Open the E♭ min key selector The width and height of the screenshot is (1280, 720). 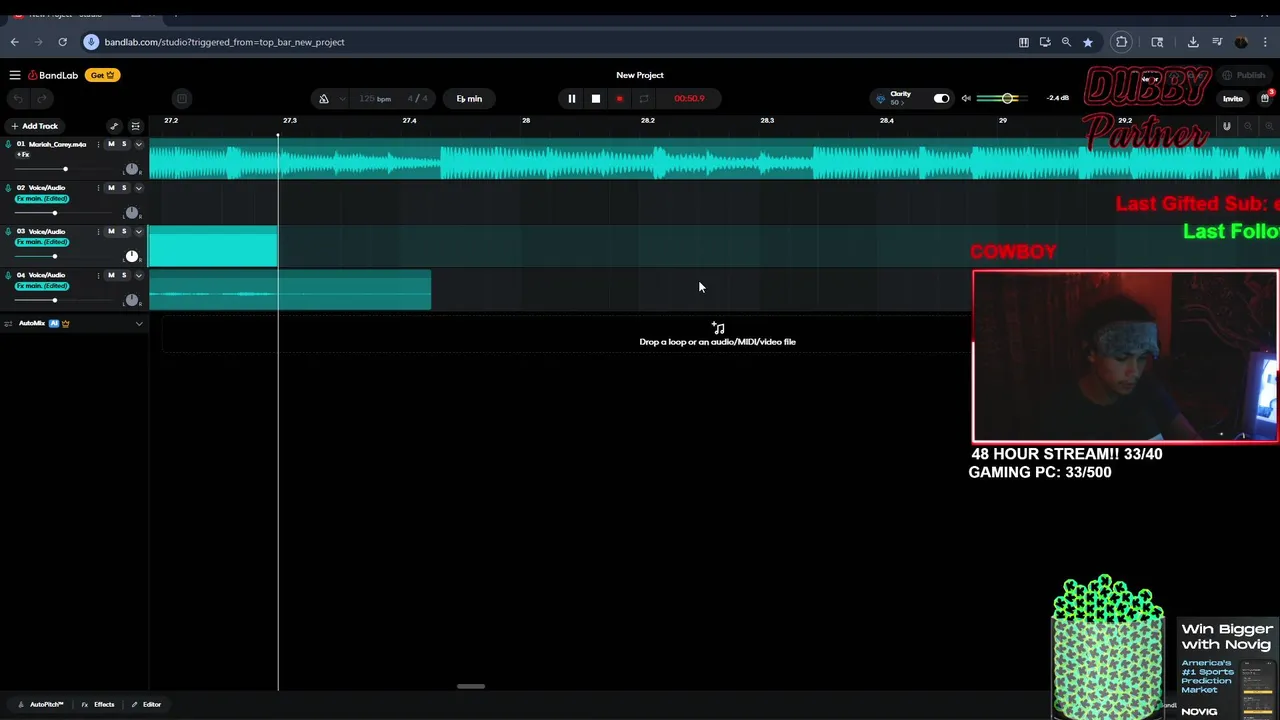[469, 98]
